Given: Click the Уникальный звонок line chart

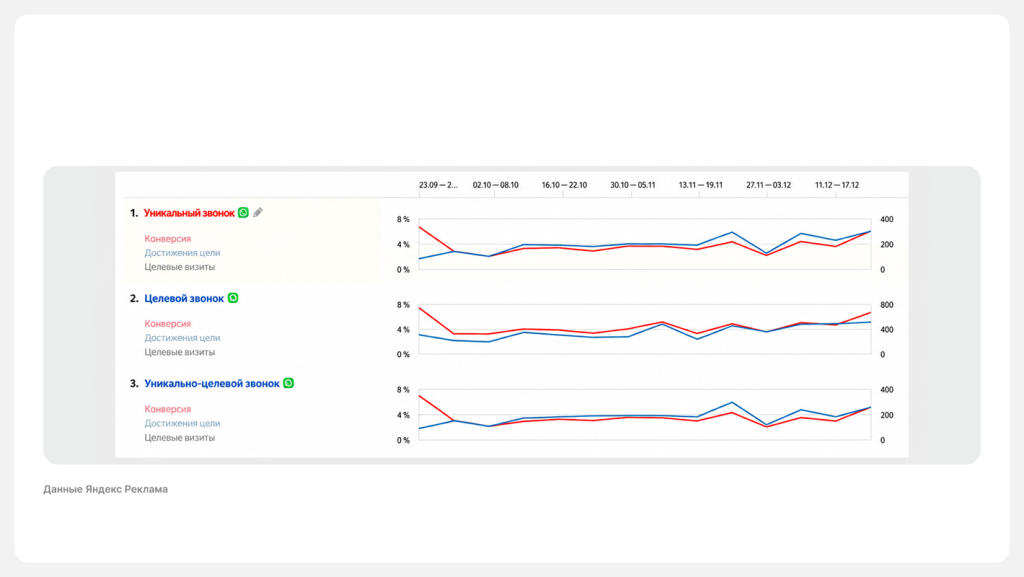Looking at the screenshot, I should (645, 244).
